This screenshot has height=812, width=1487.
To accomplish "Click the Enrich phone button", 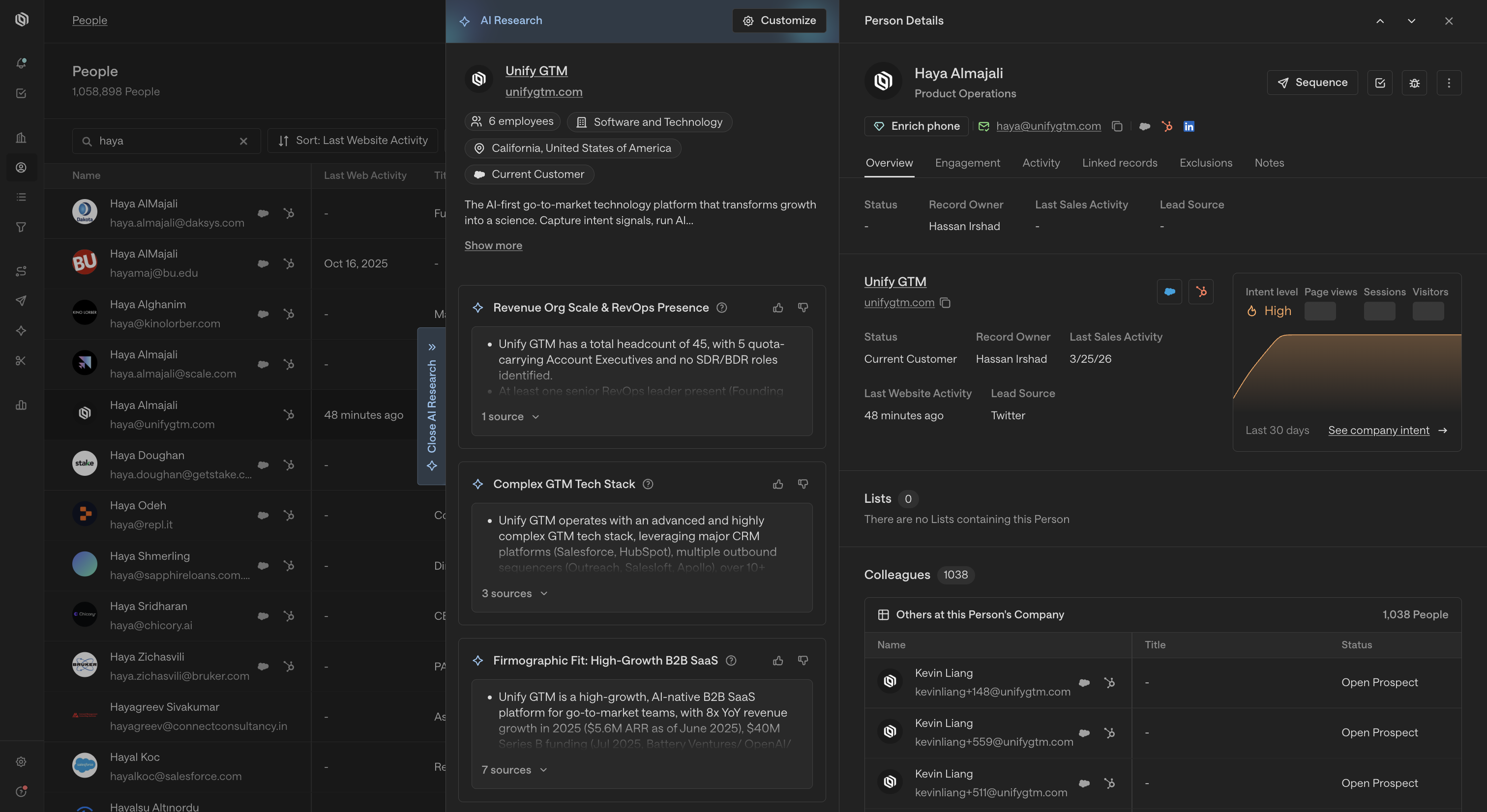I will pos(916,126).
